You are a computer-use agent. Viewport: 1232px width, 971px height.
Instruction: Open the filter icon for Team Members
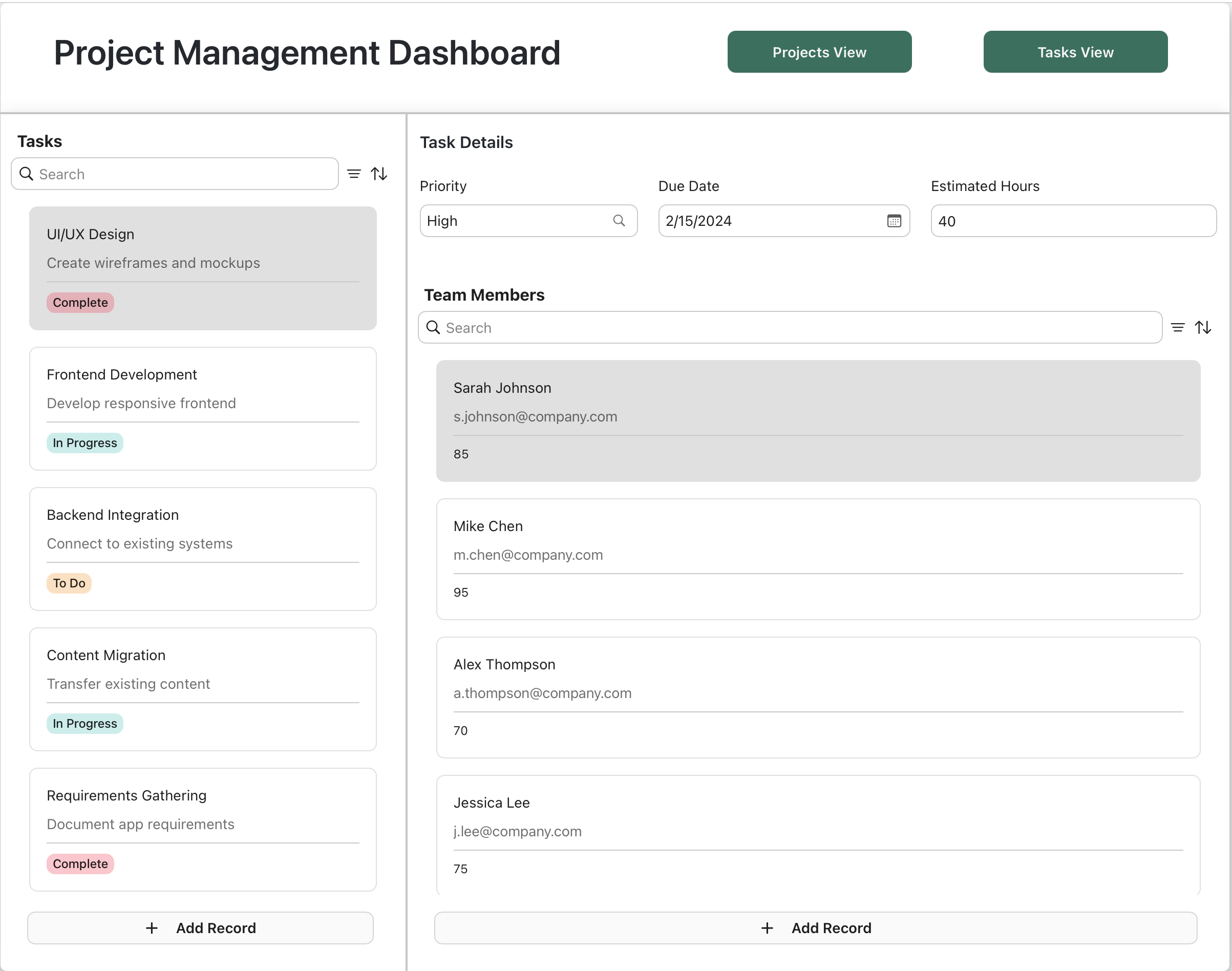[x=1178, y=327]
